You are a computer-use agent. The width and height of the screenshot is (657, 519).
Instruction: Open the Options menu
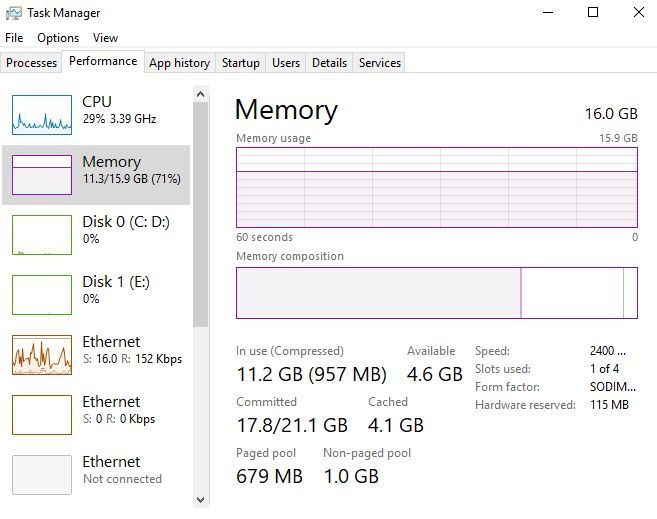click(x=58, y=38)
